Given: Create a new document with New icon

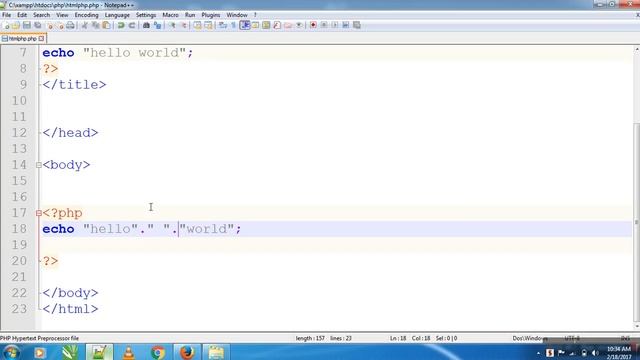Looking at the screenshot, I should tap(6, 25).
